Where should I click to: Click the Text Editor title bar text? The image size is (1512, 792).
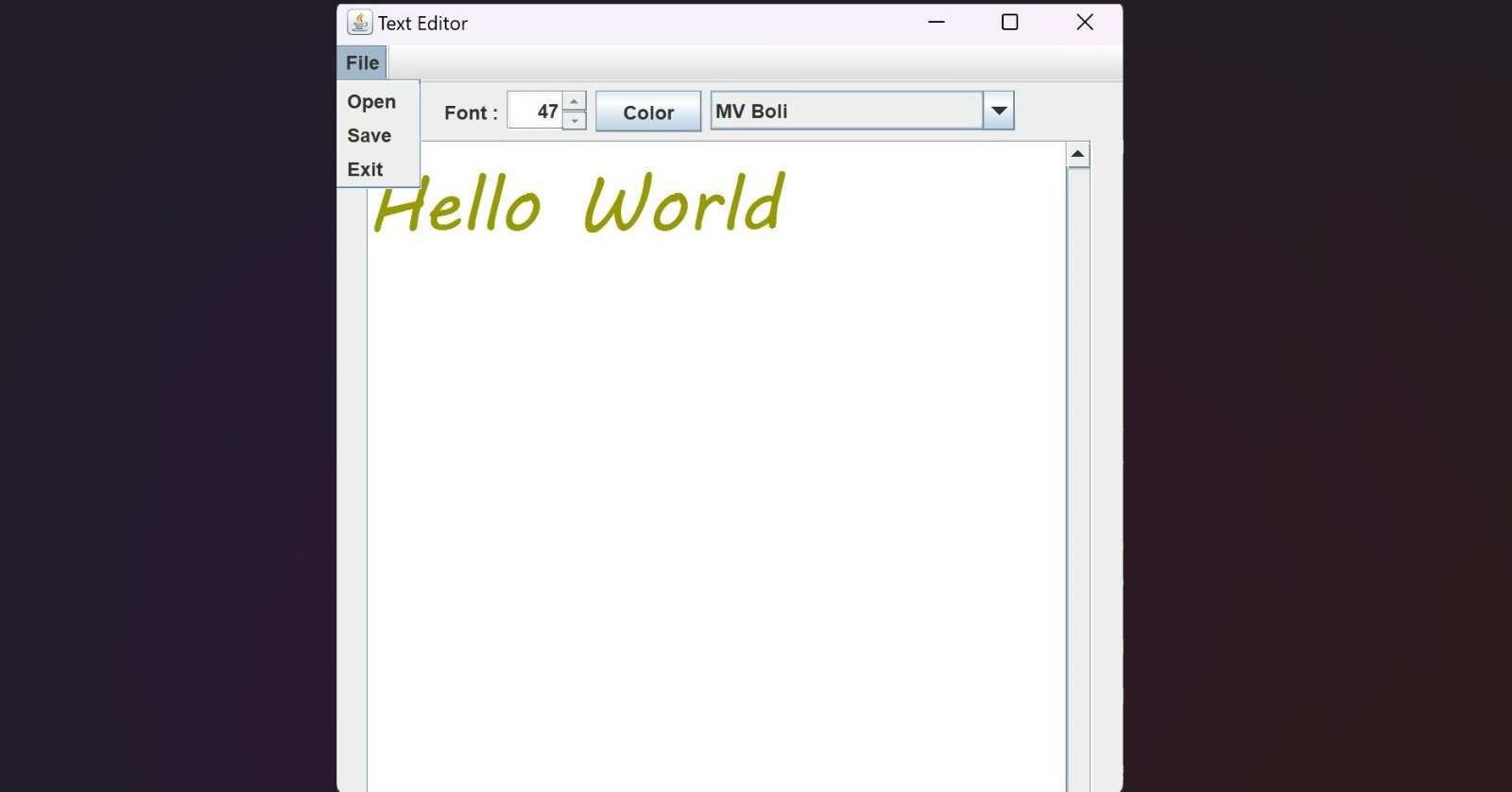pos(422,24)
